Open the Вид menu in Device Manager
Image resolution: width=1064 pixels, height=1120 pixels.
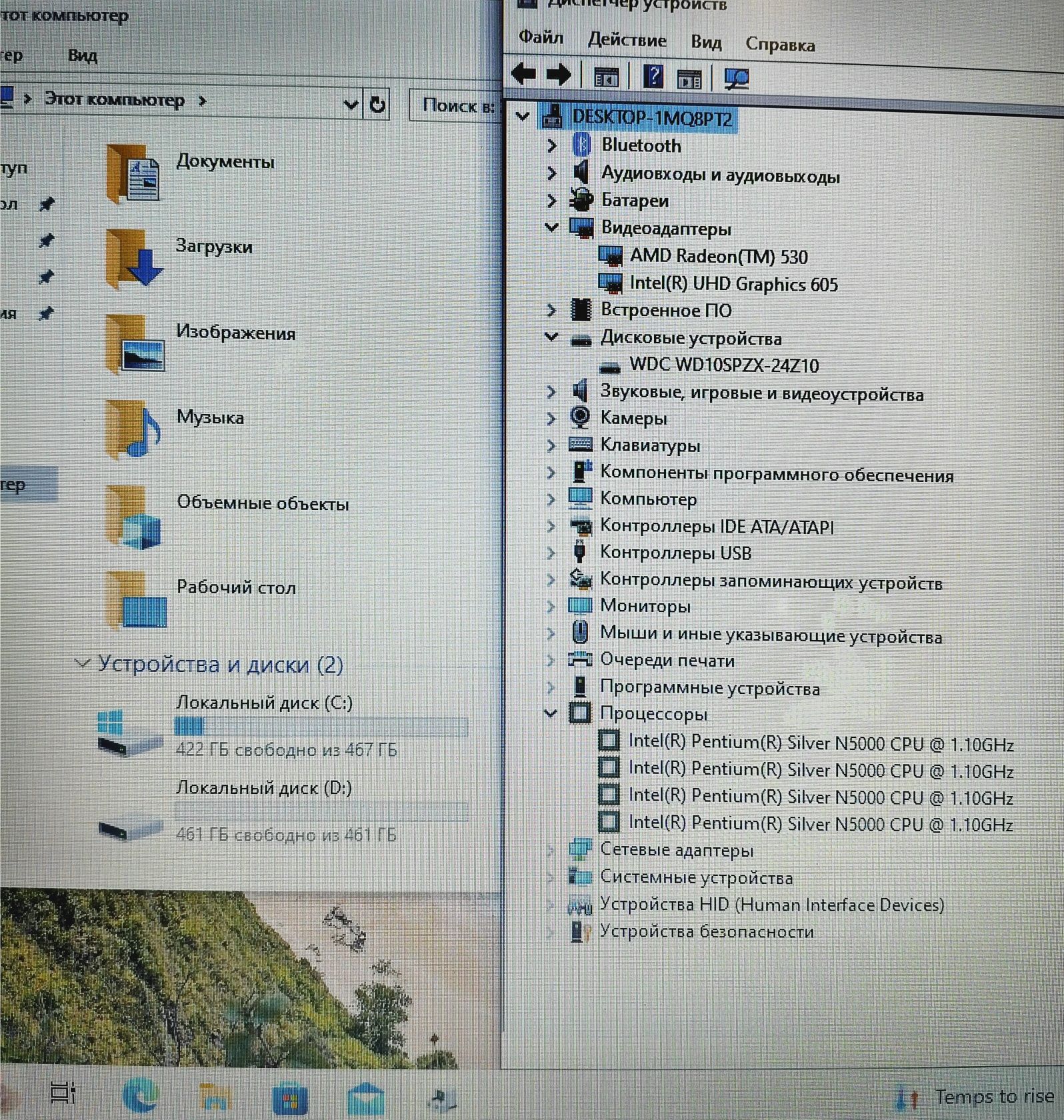(x=706, y=42)
